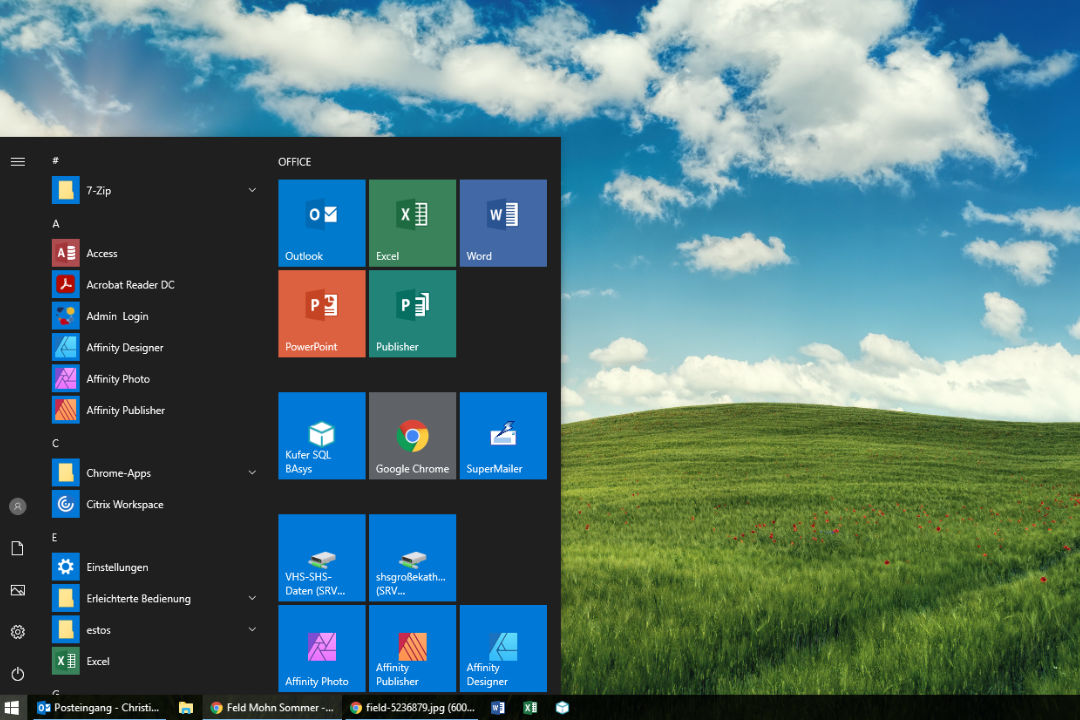Switch to Outlook Posteingang taskbar window
The width and height of the screenshot is (1080, 720).
coord(98,708)
